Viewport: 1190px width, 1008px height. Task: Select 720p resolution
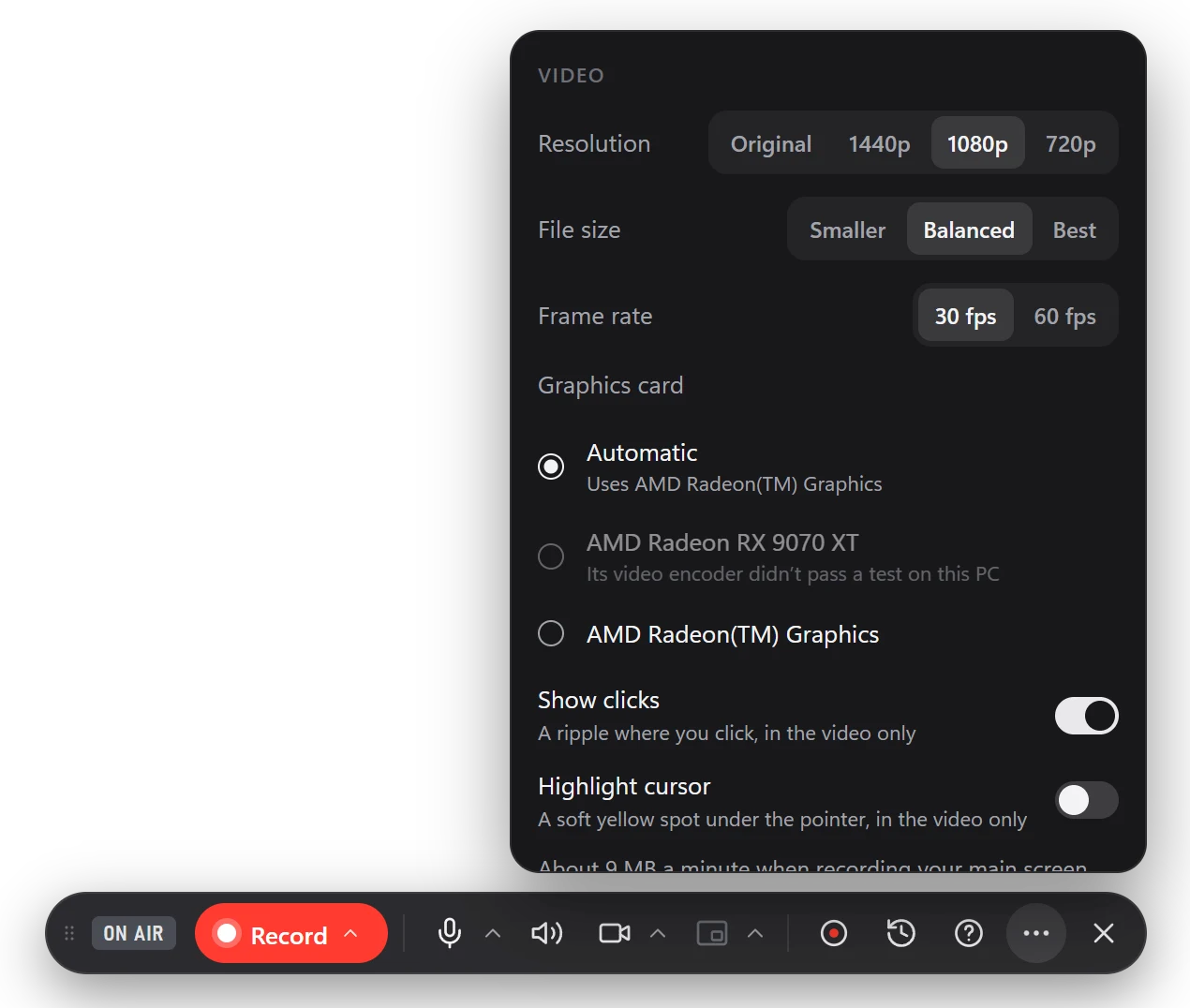click(x=1070, y=143)
